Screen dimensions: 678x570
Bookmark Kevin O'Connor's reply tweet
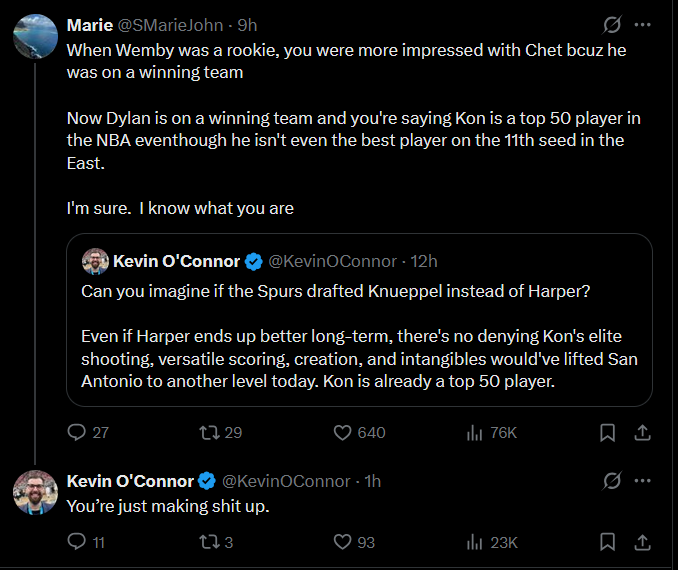coord(608,542)
